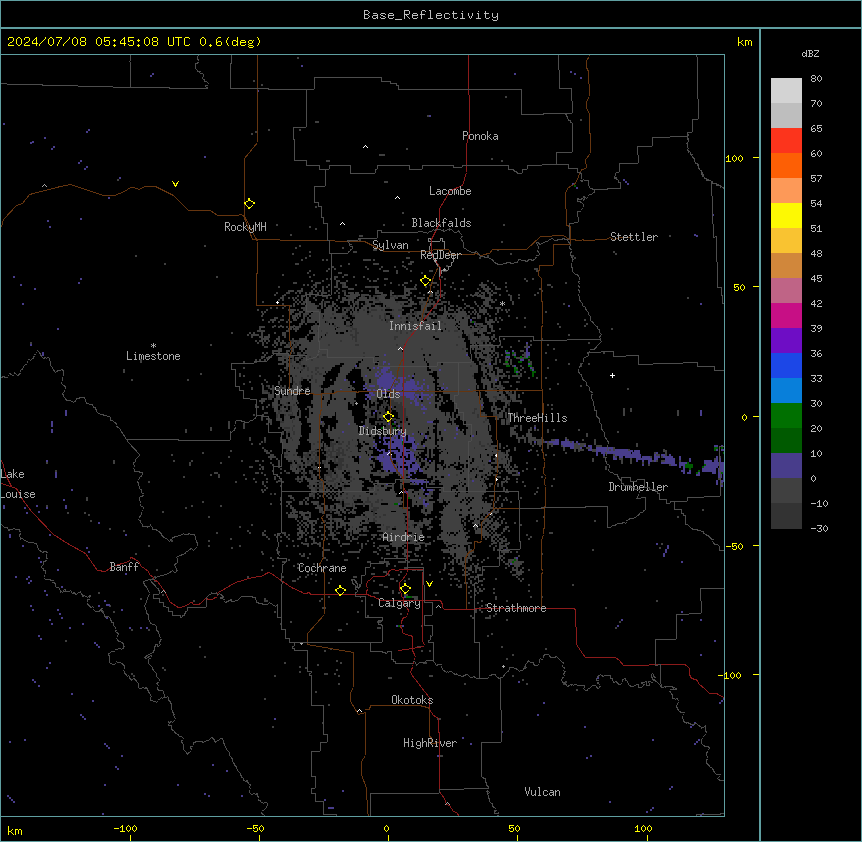Viewport: 862px width, 842px height.
Task: Pick the white 70-80 dBZ legend swatch
Action: [786, 91]
